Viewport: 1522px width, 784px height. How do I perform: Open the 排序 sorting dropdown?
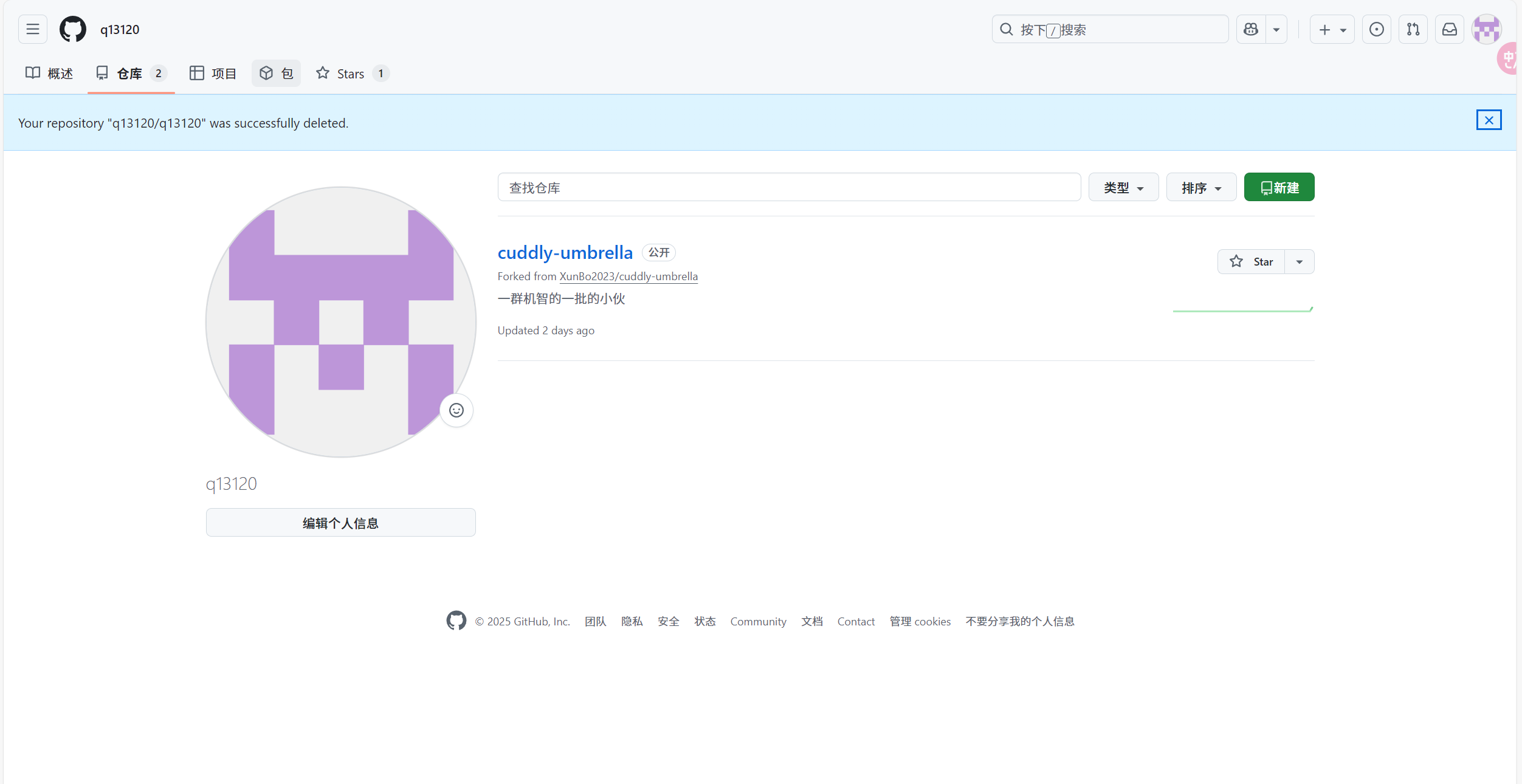(1200, 187)
